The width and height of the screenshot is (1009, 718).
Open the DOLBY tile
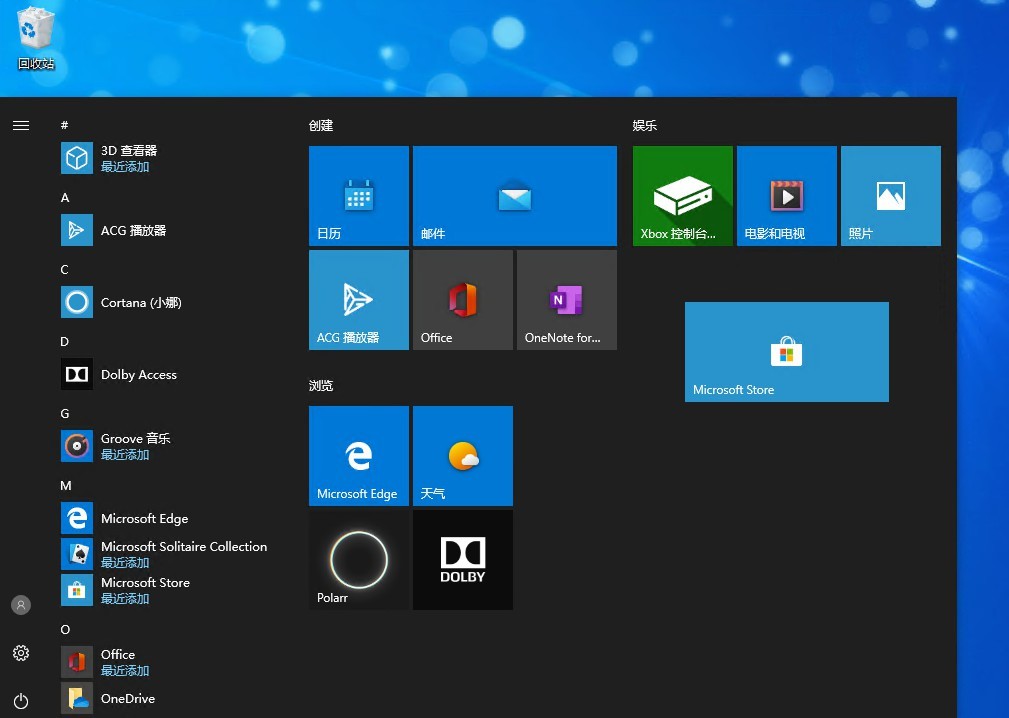[463, 560]
